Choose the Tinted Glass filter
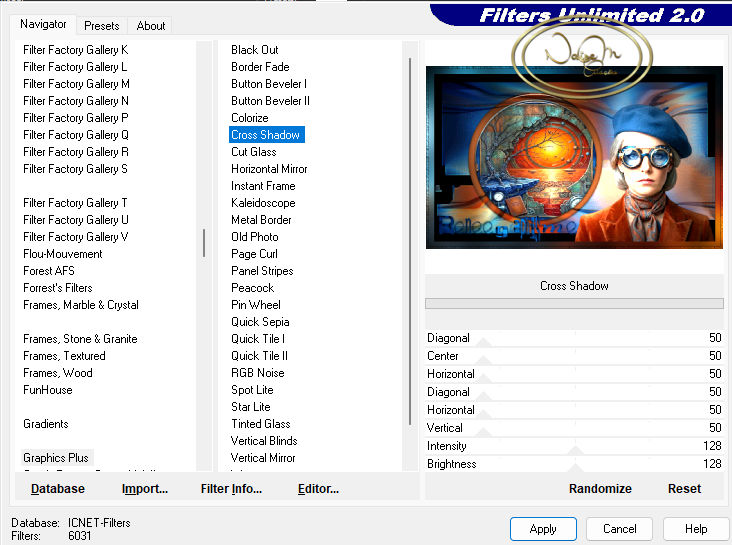 coord(260,424)
